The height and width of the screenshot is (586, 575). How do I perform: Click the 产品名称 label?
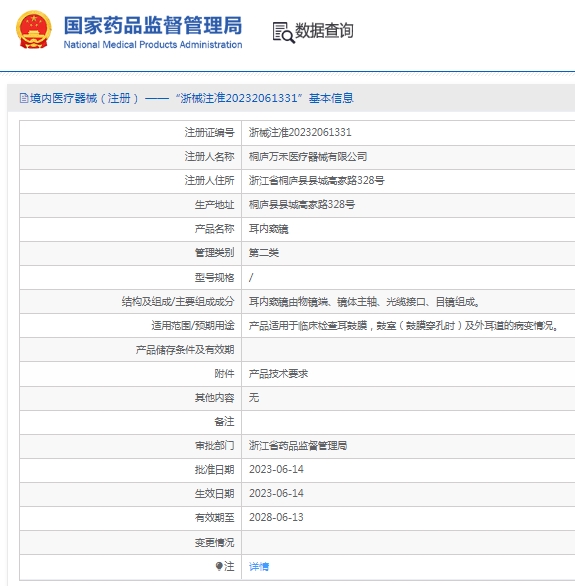pos(214,229)
